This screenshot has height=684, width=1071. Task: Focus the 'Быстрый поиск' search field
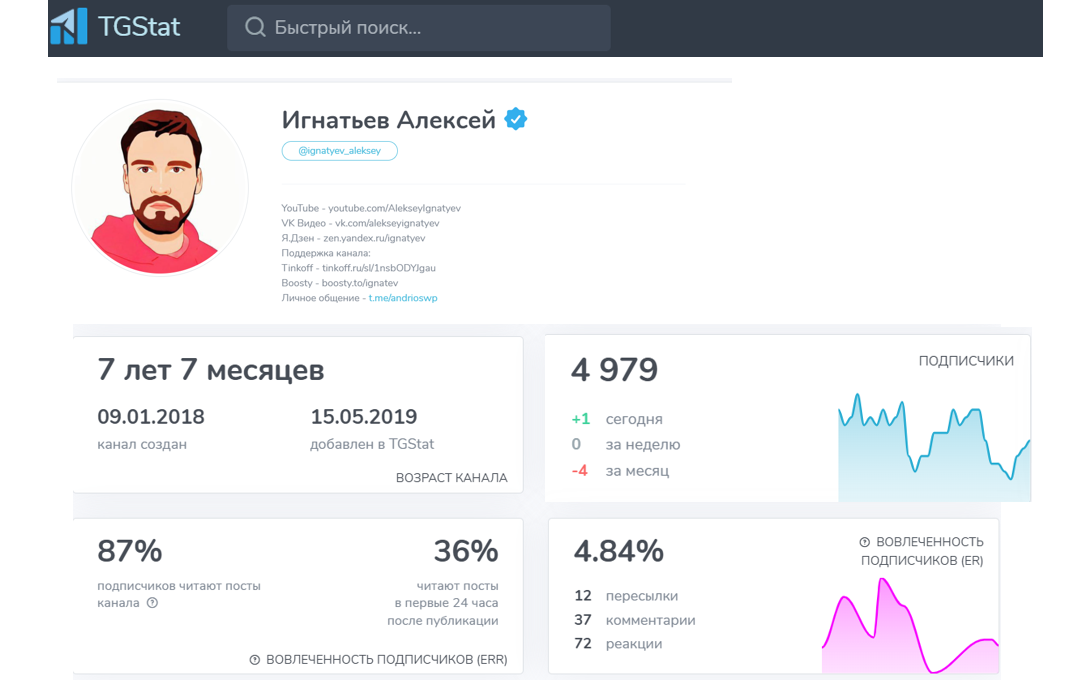pyautogui.click(x=430, y=28)
